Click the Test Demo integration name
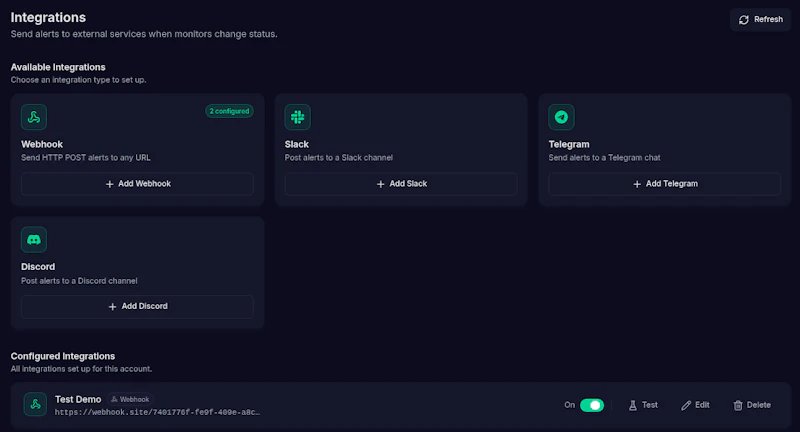The width and height of the screenshot is (800, 432). (78, 399)
